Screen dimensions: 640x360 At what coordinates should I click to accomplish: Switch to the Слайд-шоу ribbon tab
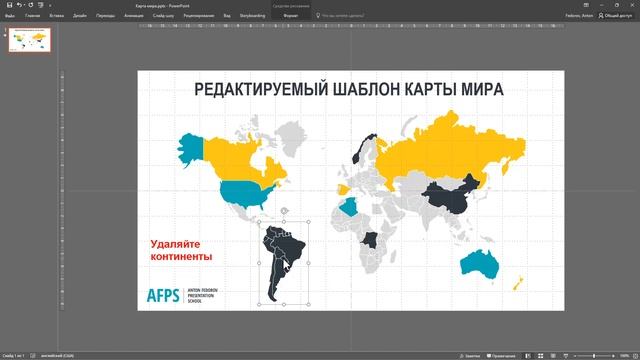point(163,16)
